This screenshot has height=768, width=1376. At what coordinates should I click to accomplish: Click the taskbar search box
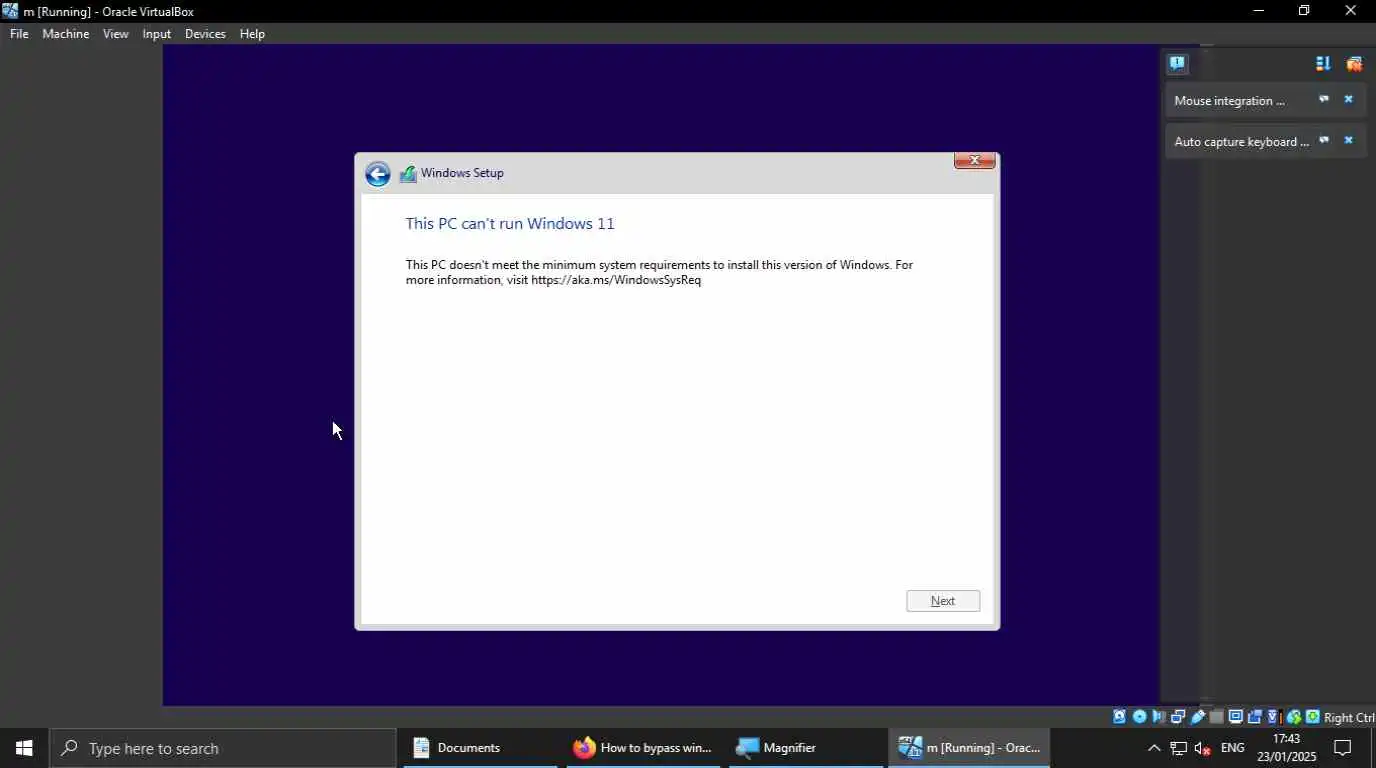[x=223, y=748]
